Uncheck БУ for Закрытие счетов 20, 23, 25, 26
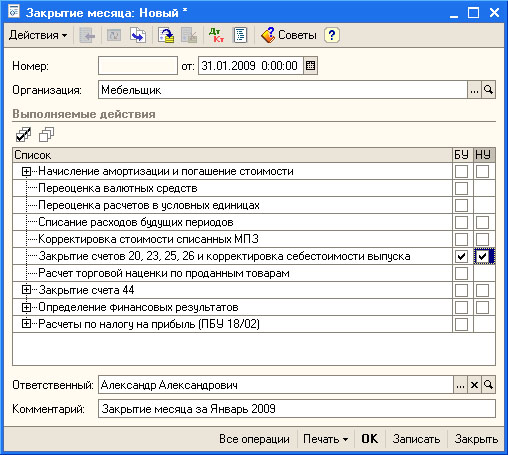 tap(461, 256)
